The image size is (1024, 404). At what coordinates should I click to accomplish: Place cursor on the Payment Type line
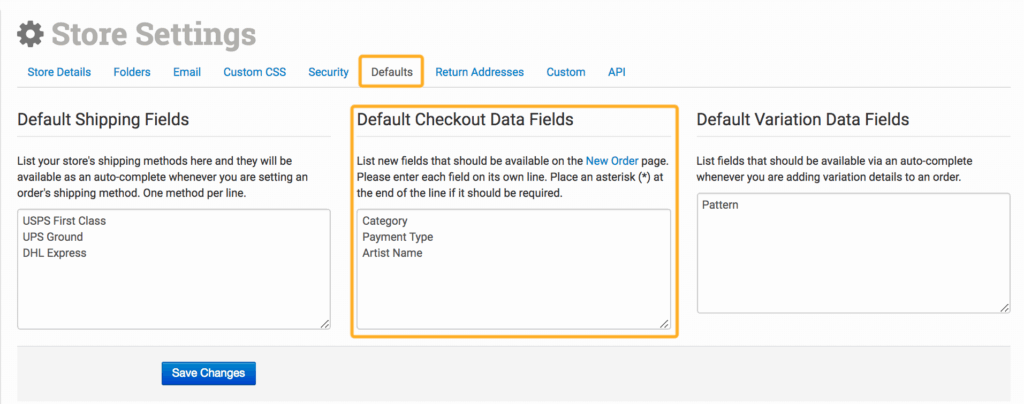[398, 237]
